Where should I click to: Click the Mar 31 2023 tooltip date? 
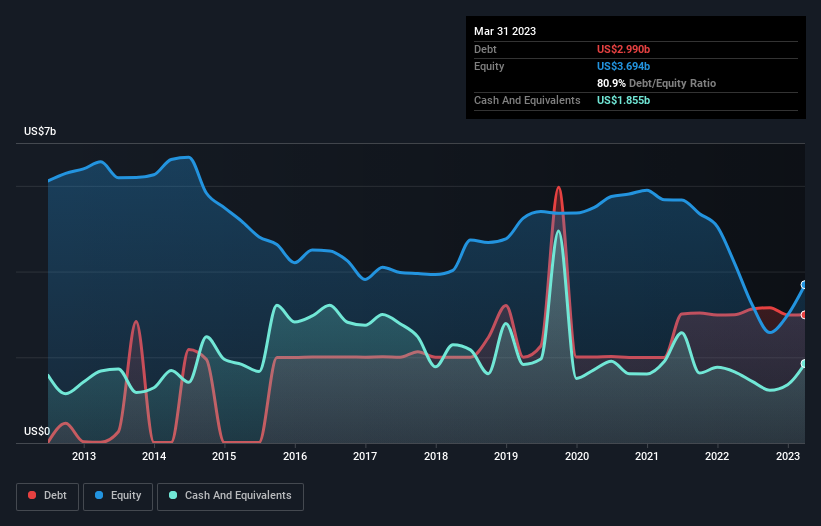click(x=505, y=31)
